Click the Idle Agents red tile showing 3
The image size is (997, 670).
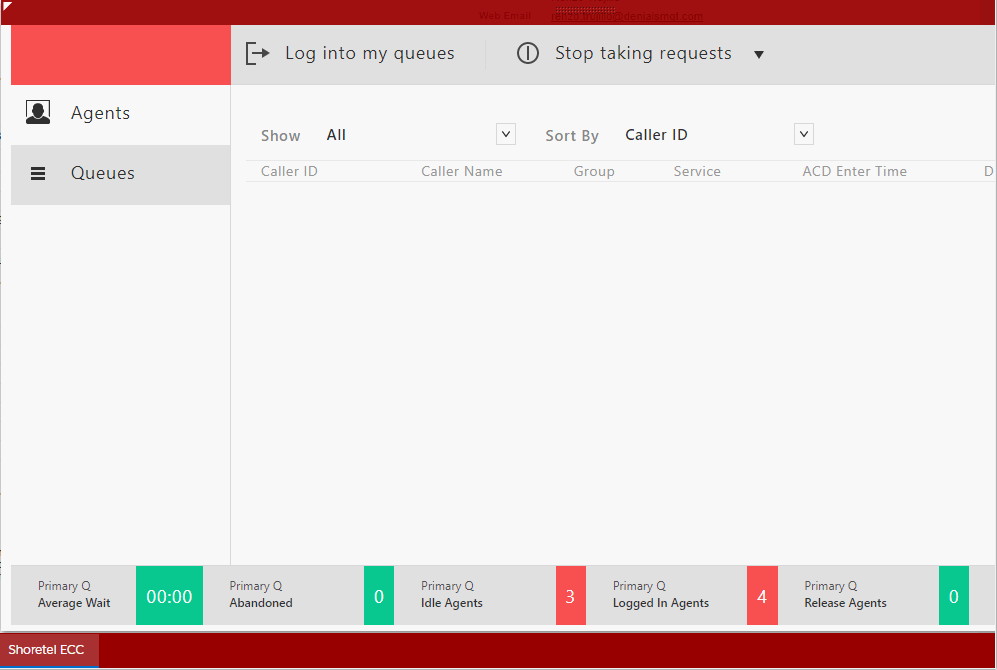(x=570, y=596)
